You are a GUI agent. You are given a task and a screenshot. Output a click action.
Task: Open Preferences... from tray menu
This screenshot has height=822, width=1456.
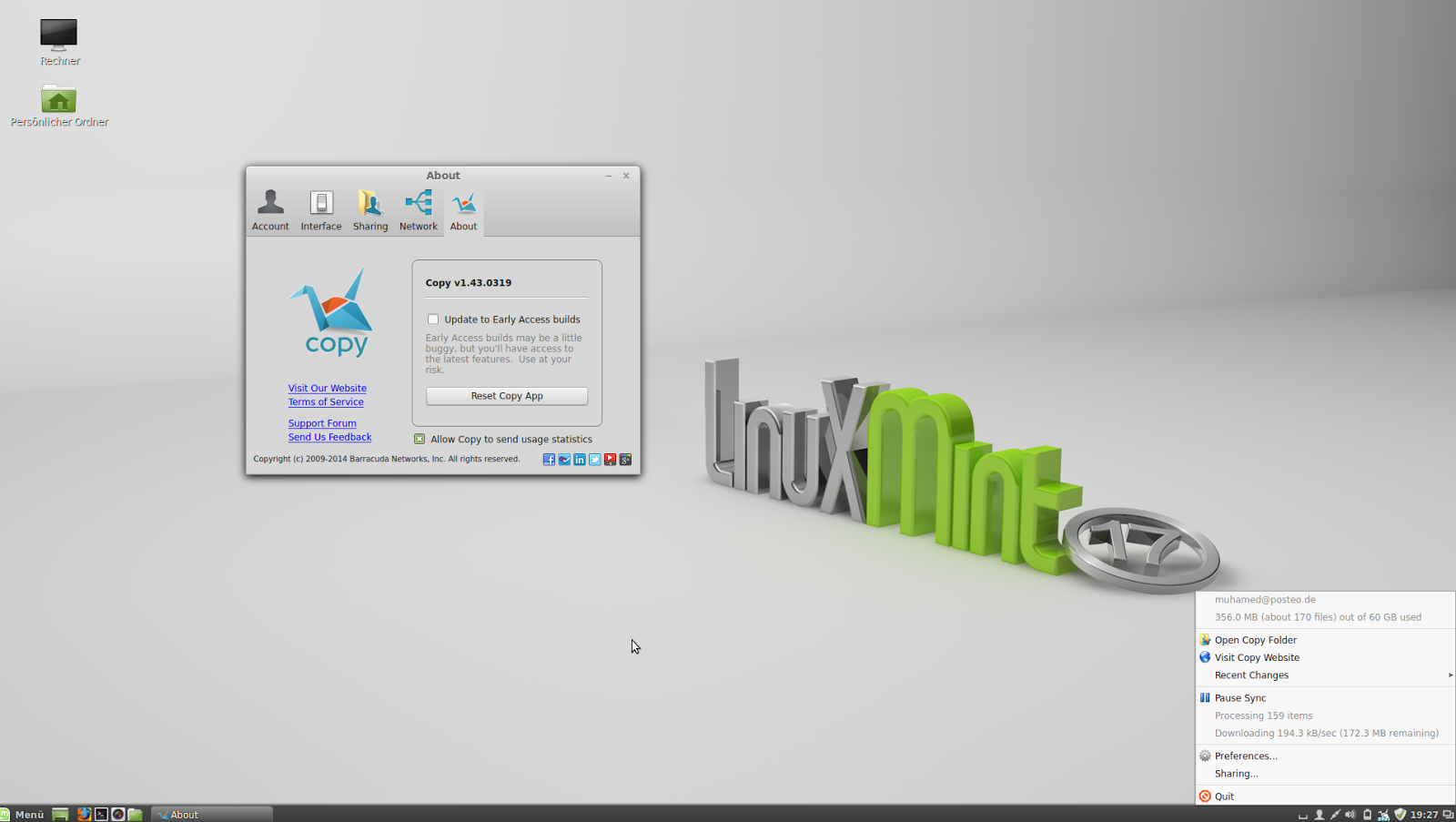[1326, 756]
